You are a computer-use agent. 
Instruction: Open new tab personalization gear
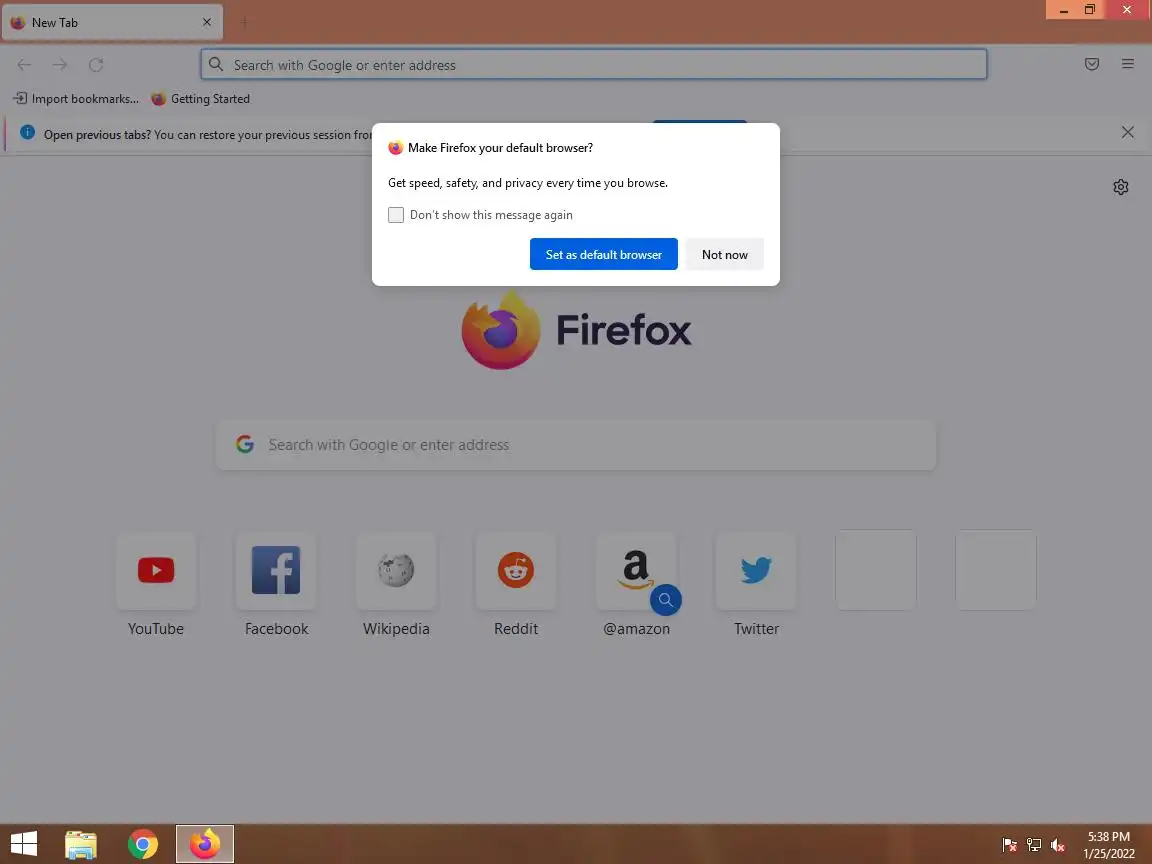click(x=1120, y=187)
